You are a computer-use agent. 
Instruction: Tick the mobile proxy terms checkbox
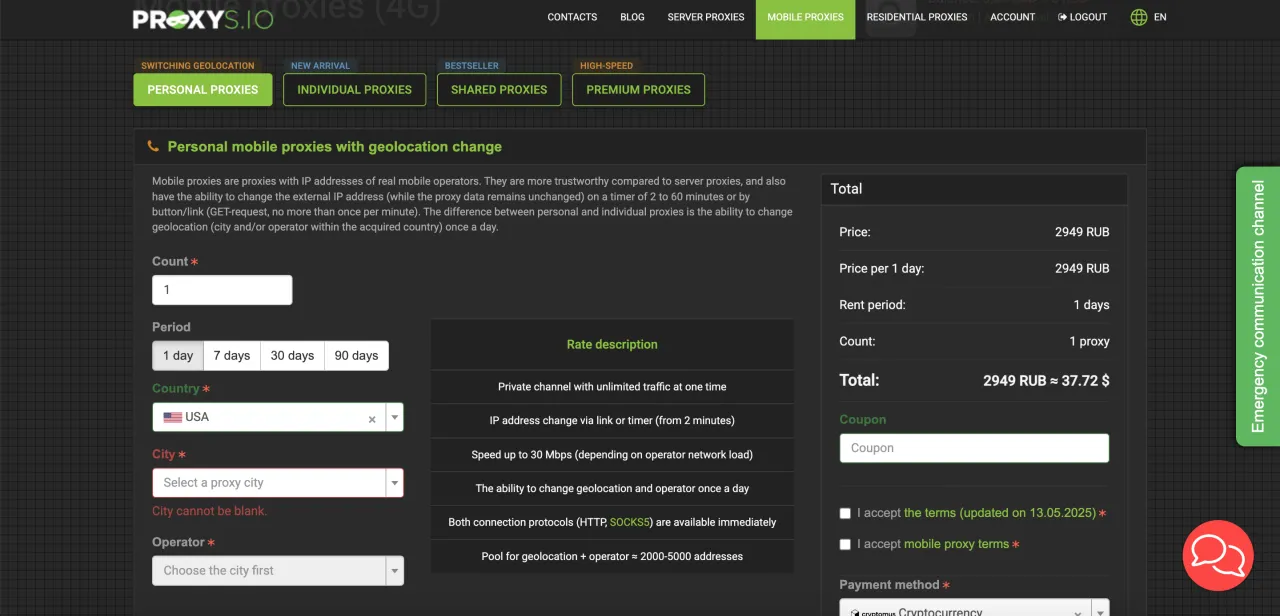pos(845,545)
